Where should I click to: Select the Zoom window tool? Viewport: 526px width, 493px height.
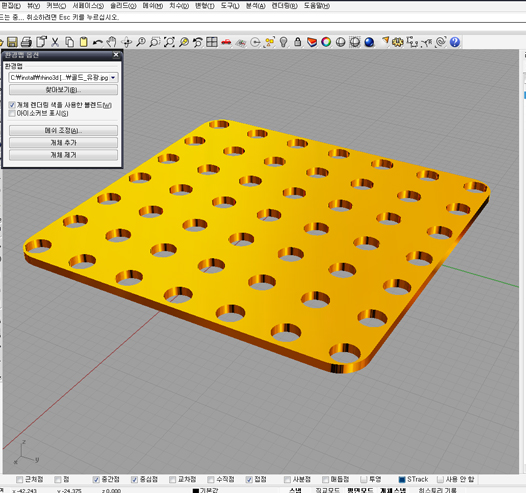pos(155,42)
